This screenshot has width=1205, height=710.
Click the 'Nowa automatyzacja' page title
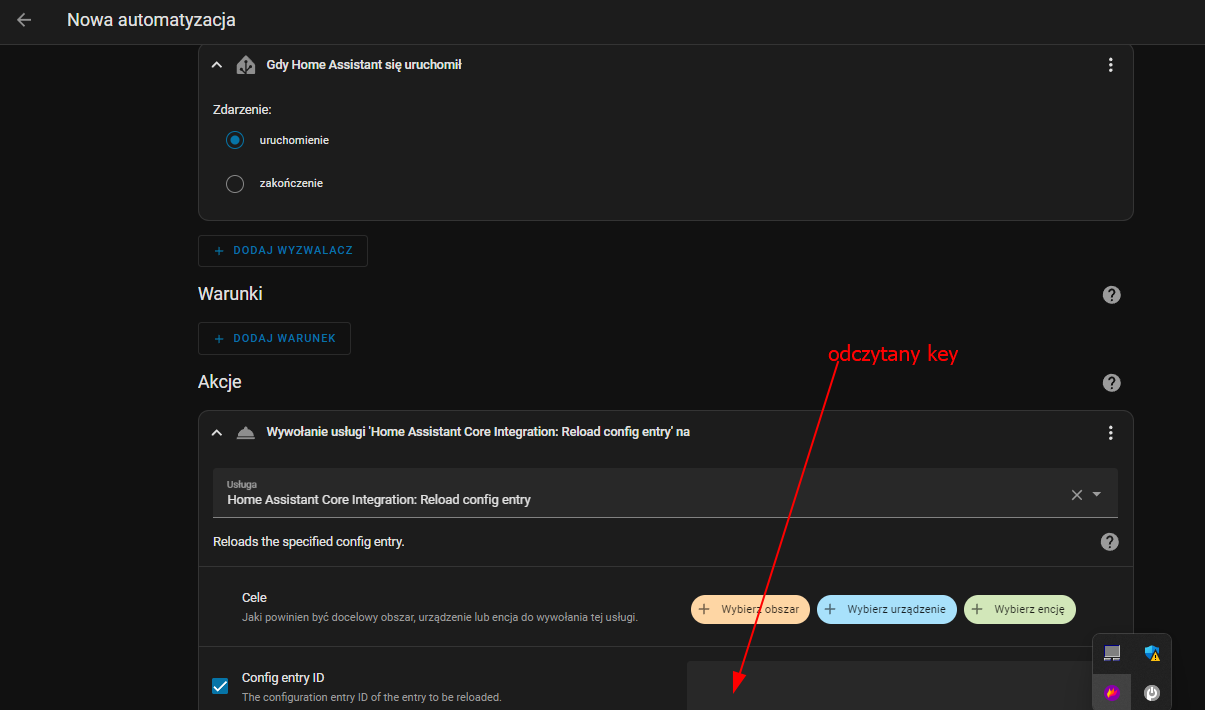pos(151,20)
